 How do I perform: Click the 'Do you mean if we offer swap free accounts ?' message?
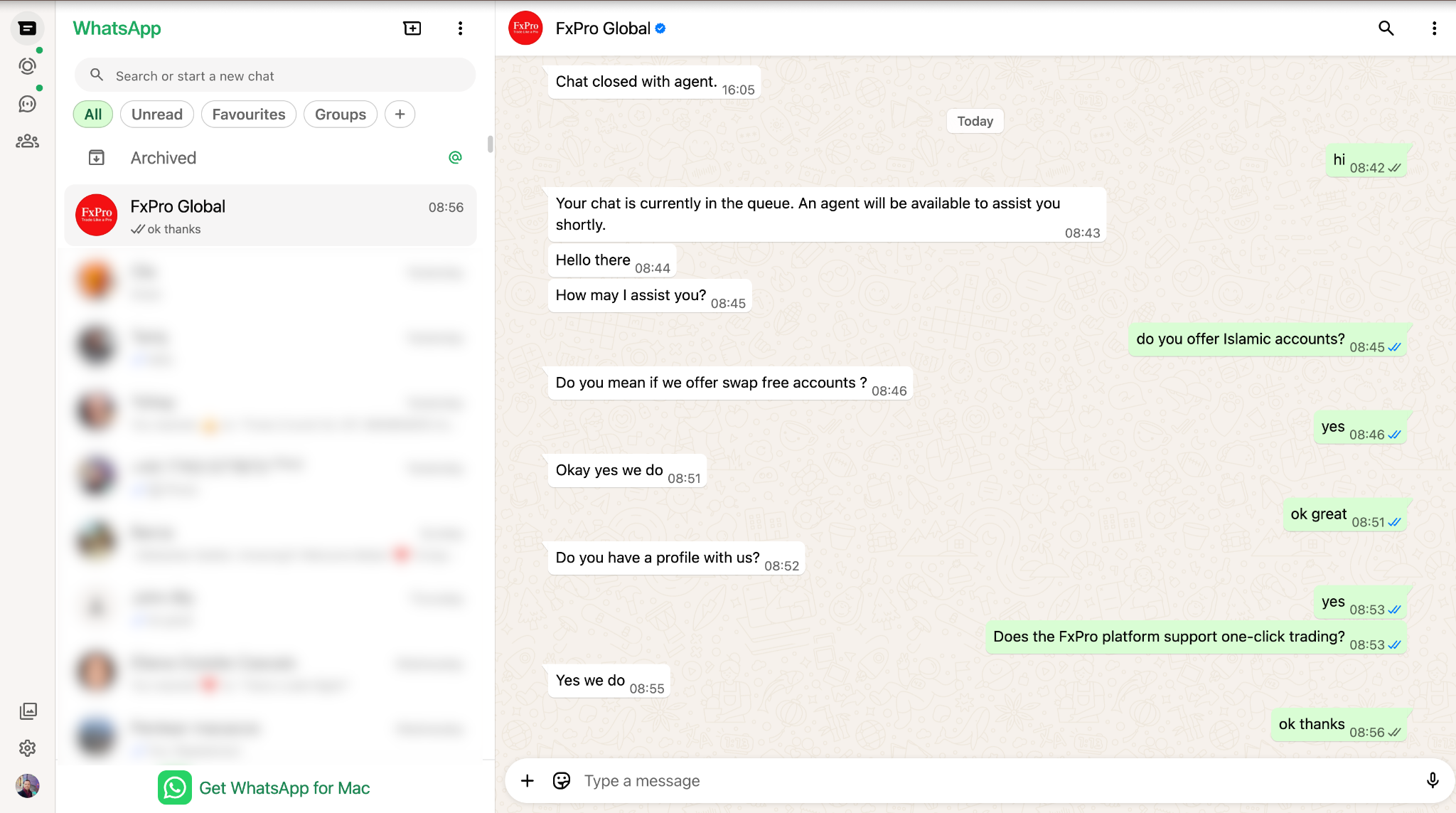(x=730, y=383)
